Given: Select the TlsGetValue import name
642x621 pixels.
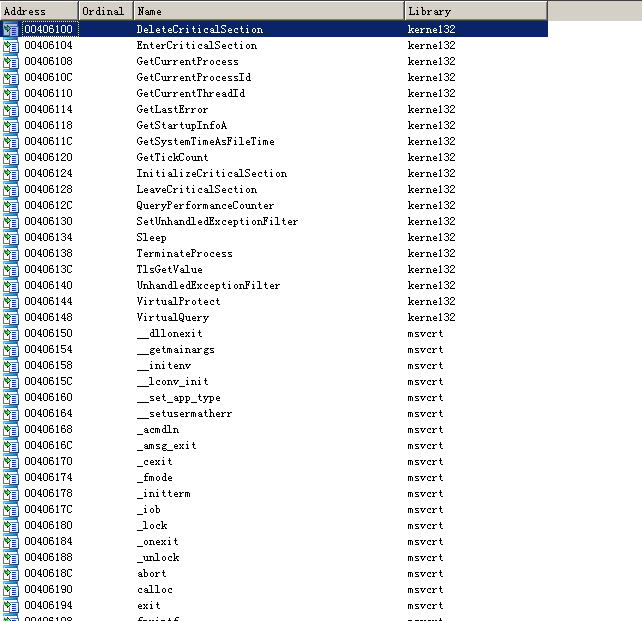Looking at the screenshot, I should pyautogui.click(x=170, y=269).
